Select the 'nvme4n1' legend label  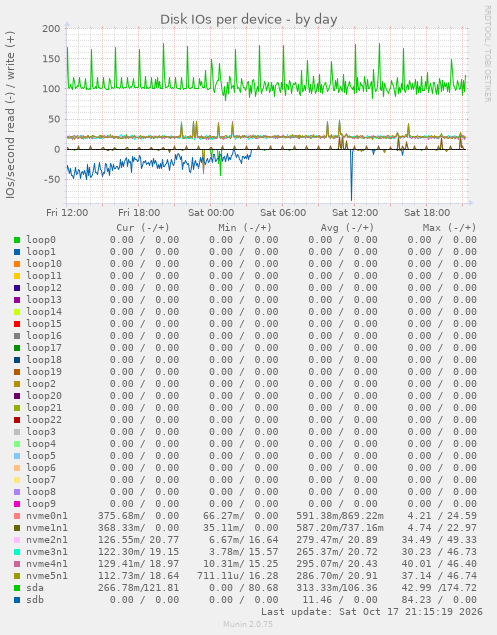point(47,564)
